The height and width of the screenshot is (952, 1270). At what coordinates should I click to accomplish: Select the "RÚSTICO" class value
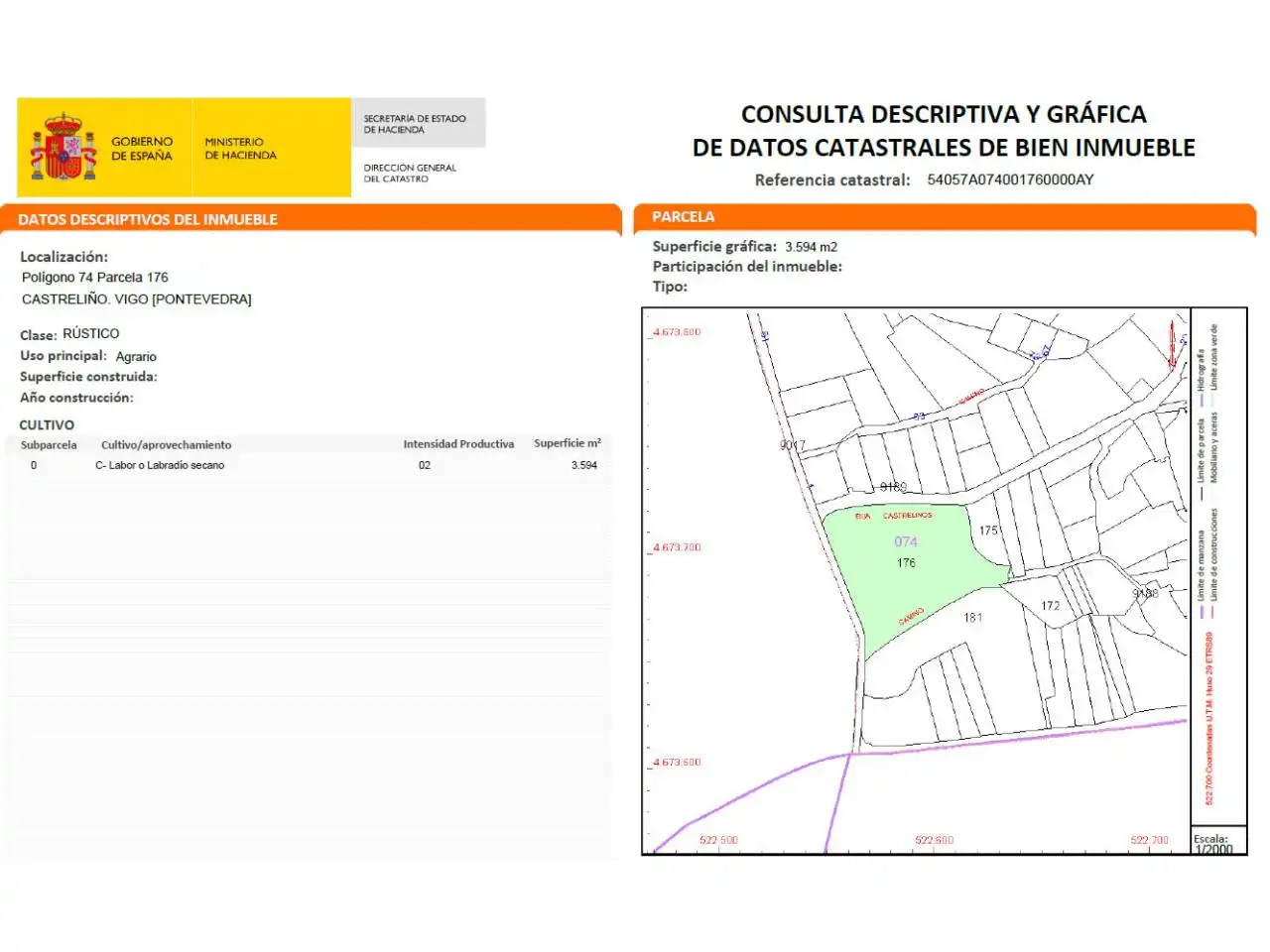coord(91,334)
